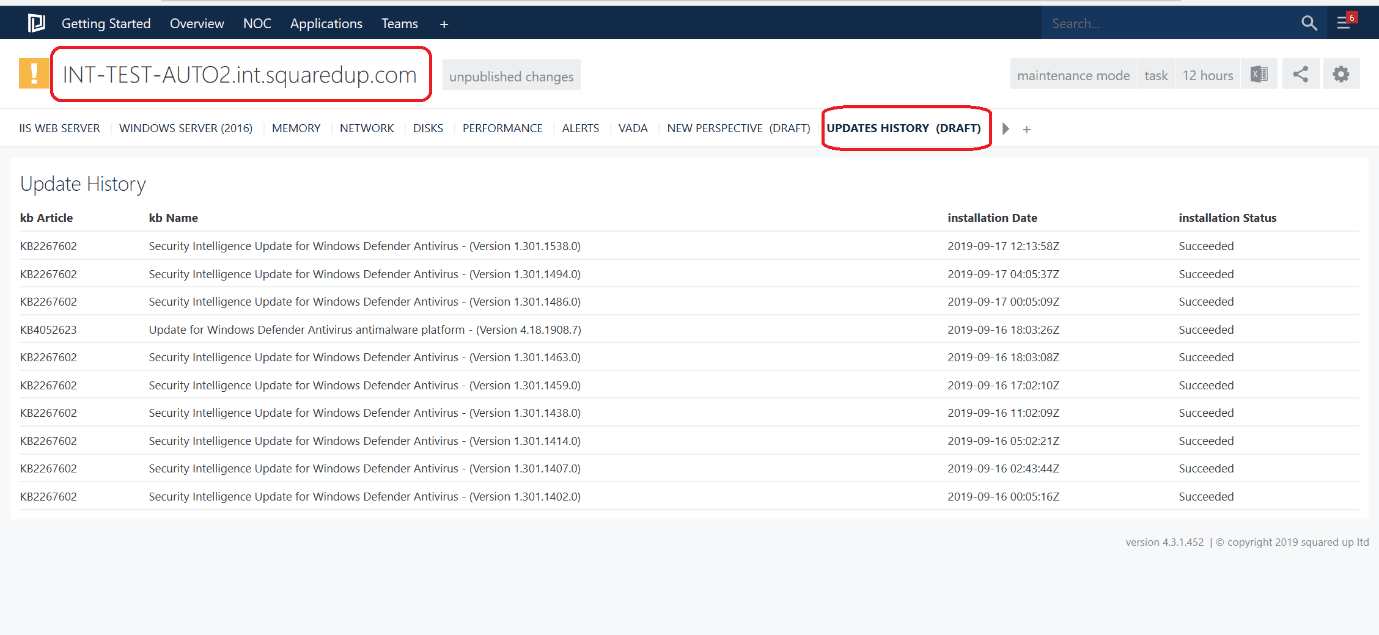Screen dimensions: 1379x635
Task: Add a new perspective with plus icon
Action: point(1026,129)
